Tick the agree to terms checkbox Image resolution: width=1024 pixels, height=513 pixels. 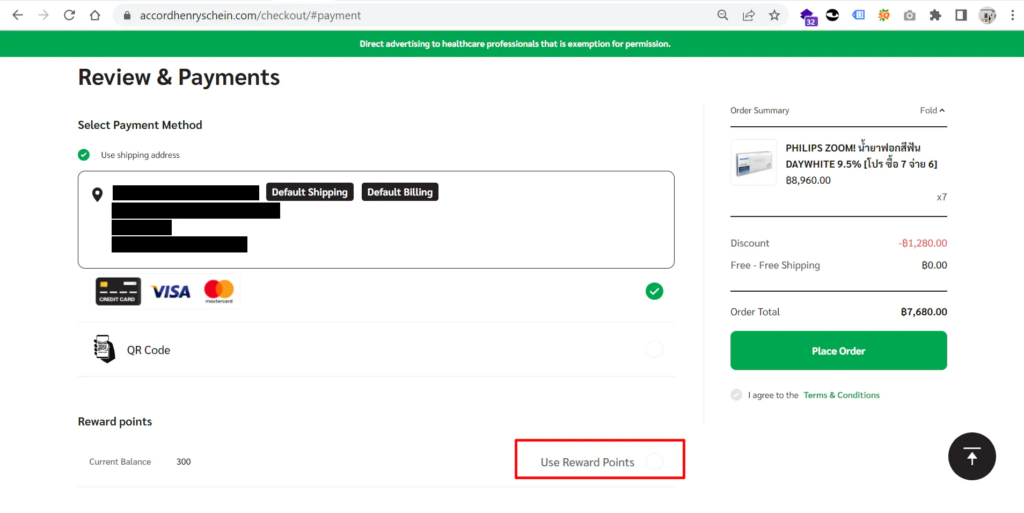point(737,395)
